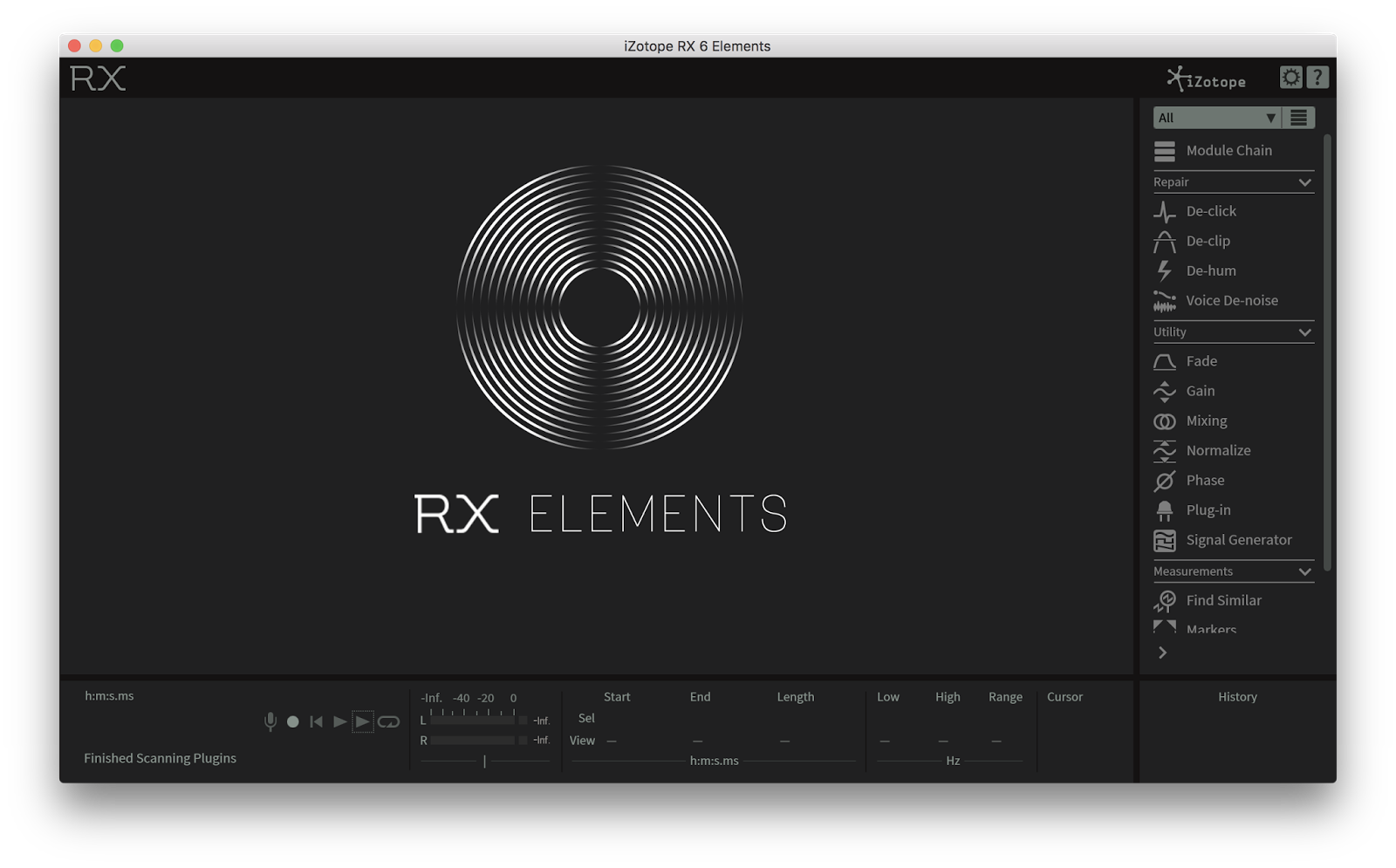The image size is (1396, 868).
Task: Open the Phase module icon
Action: click(x=1164, y=481)
